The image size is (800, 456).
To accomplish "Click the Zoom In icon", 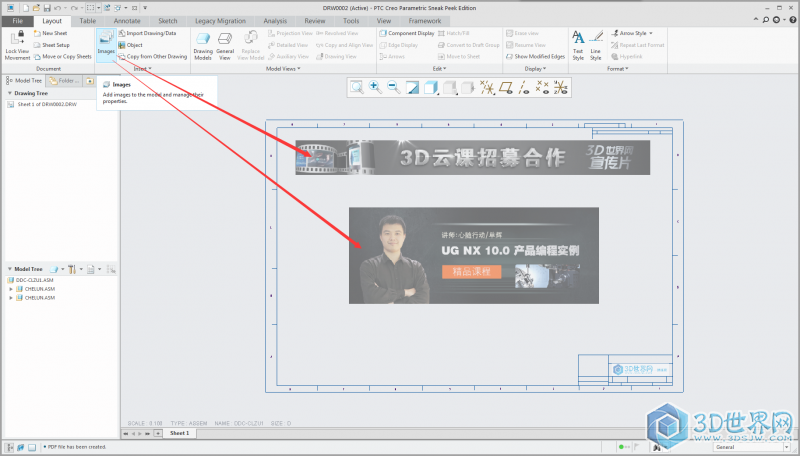I will [376, 88].
